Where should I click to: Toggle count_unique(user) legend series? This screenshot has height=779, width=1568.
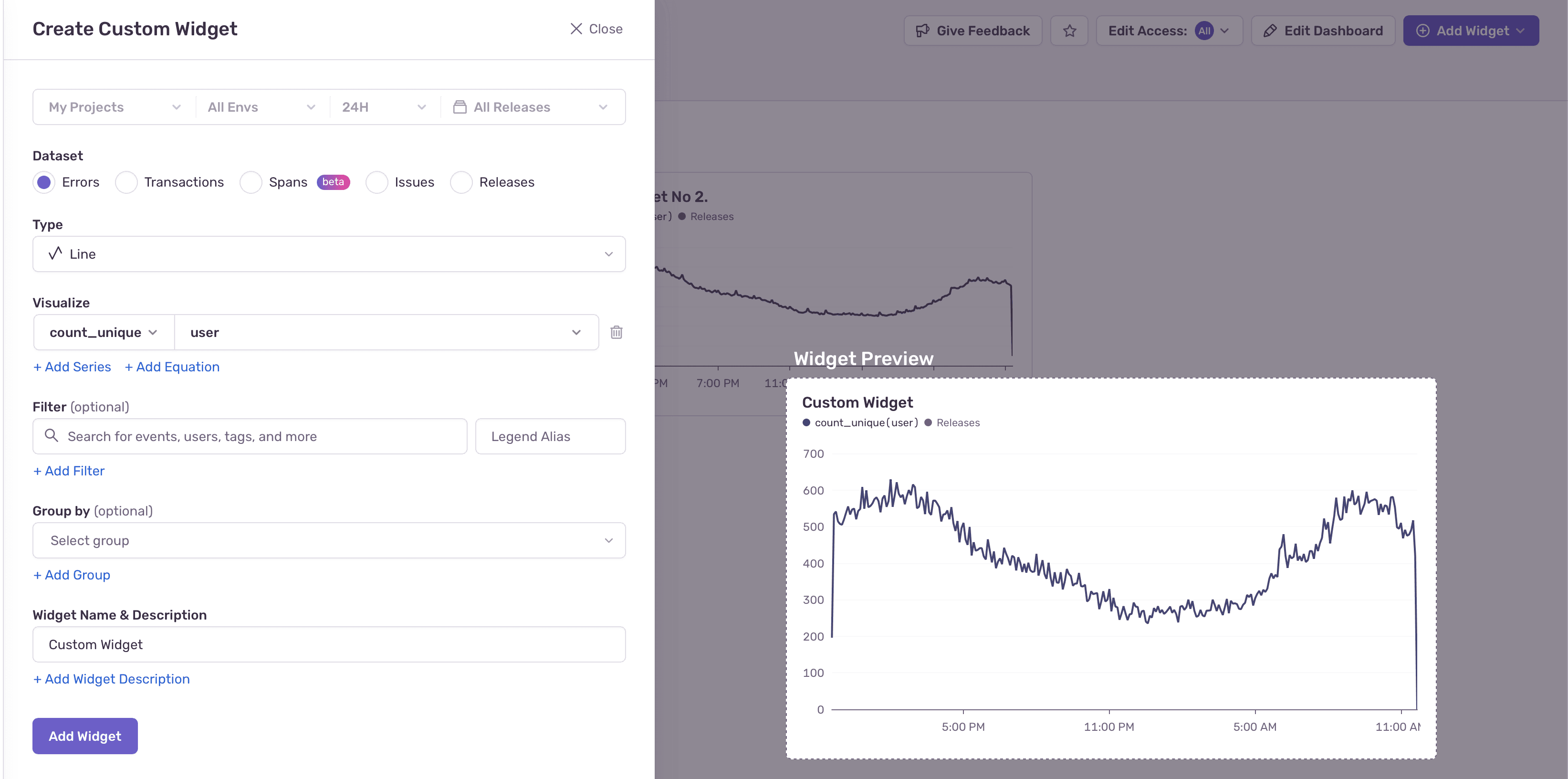point(860,423)
